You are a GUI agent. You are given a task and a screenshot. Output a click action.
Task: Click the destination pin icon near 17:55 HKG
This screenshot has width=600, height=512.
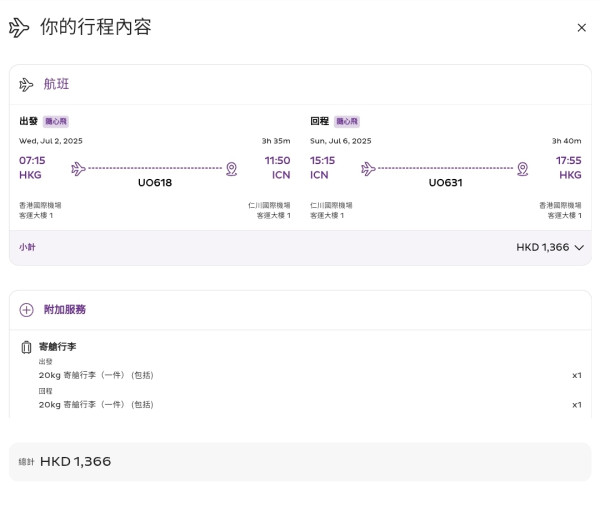(x=523, y=168)
